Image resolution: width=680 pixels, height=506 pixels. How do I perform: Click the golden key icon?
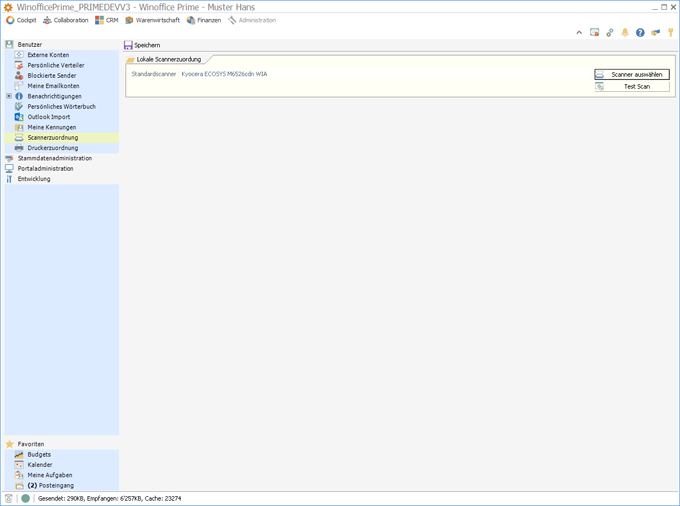670,33
